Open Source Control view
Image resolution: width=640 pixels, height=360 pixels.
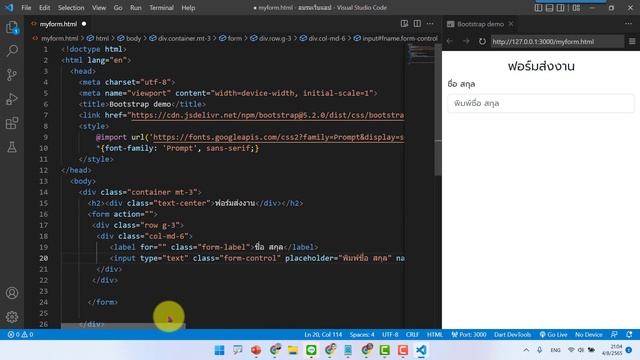[12, 75]
